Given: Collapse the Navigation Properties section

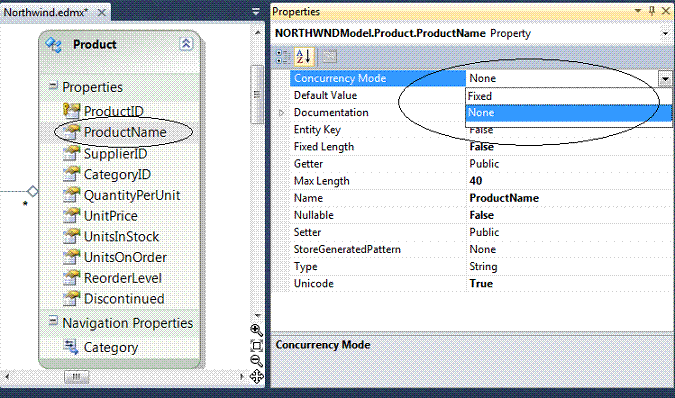Looking at the screenshot, I should (x=53, y=321).
